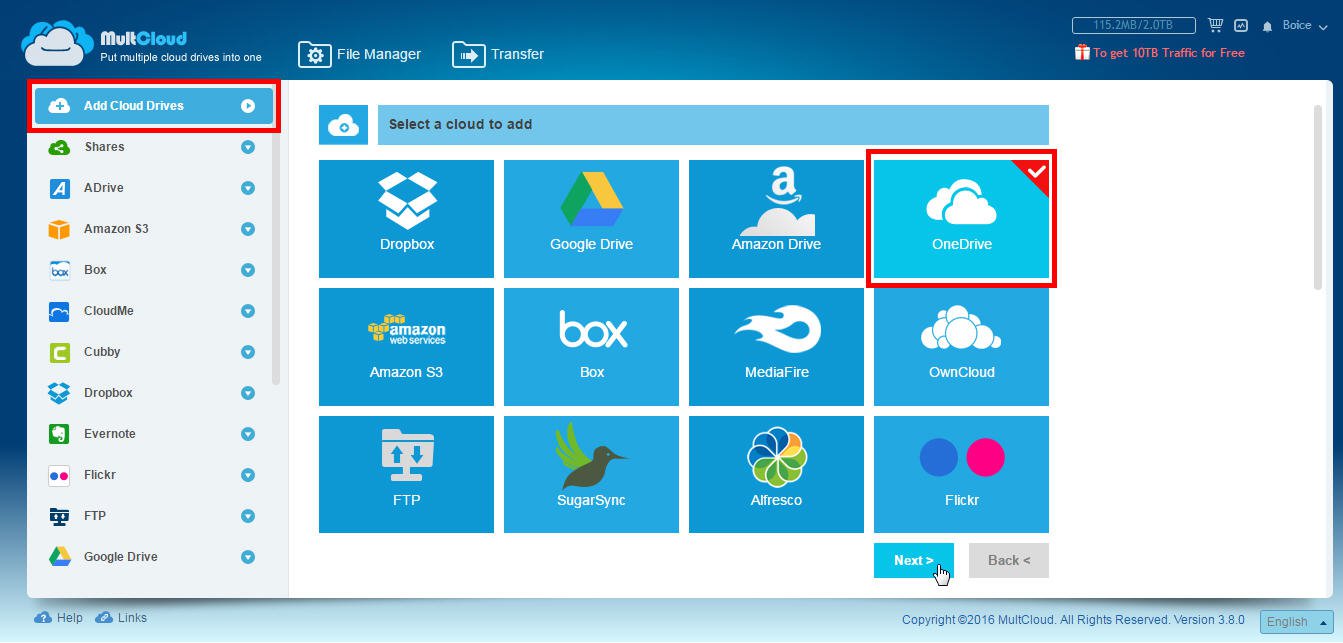
Task: Select the Flickr cloud tile
Action: pyautogui.click(x=961, y=475)
